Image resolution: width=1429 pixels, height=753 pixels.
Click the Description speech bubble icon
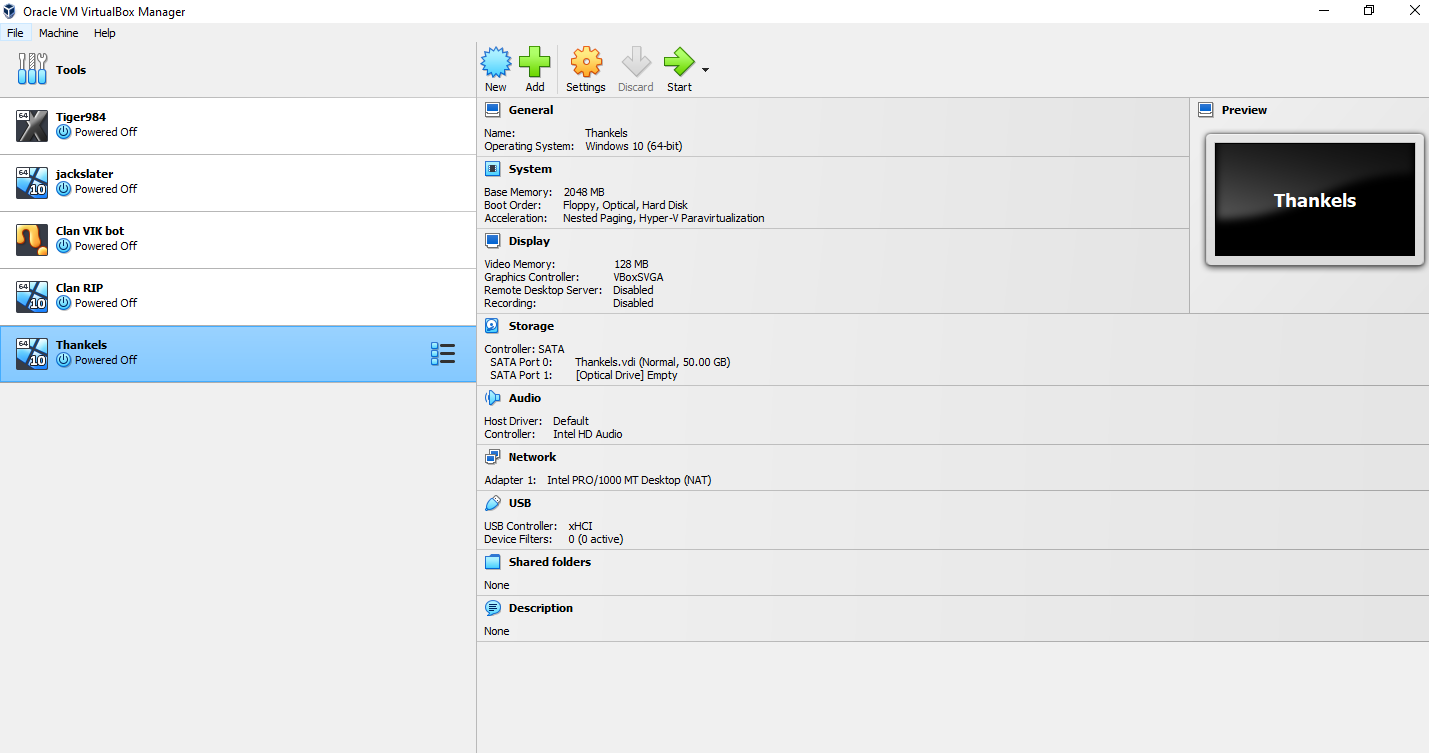[x=492, y=608]
